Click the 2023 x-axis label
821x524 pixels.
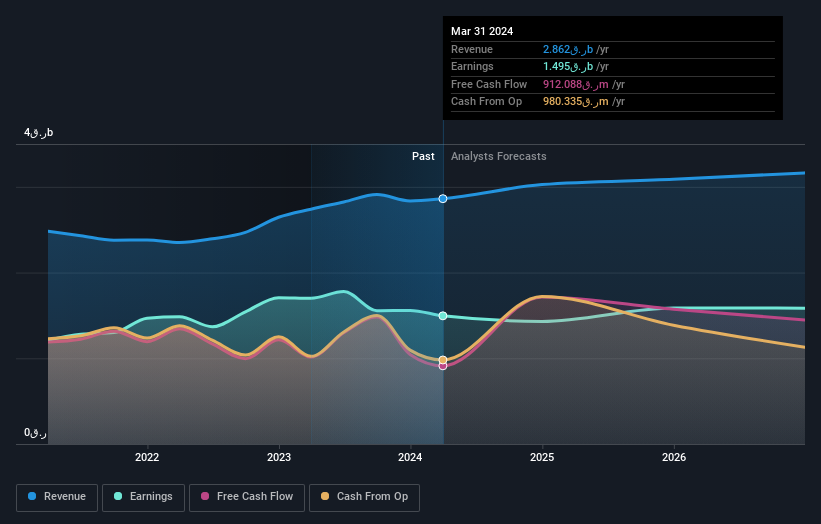coord(279,458)
